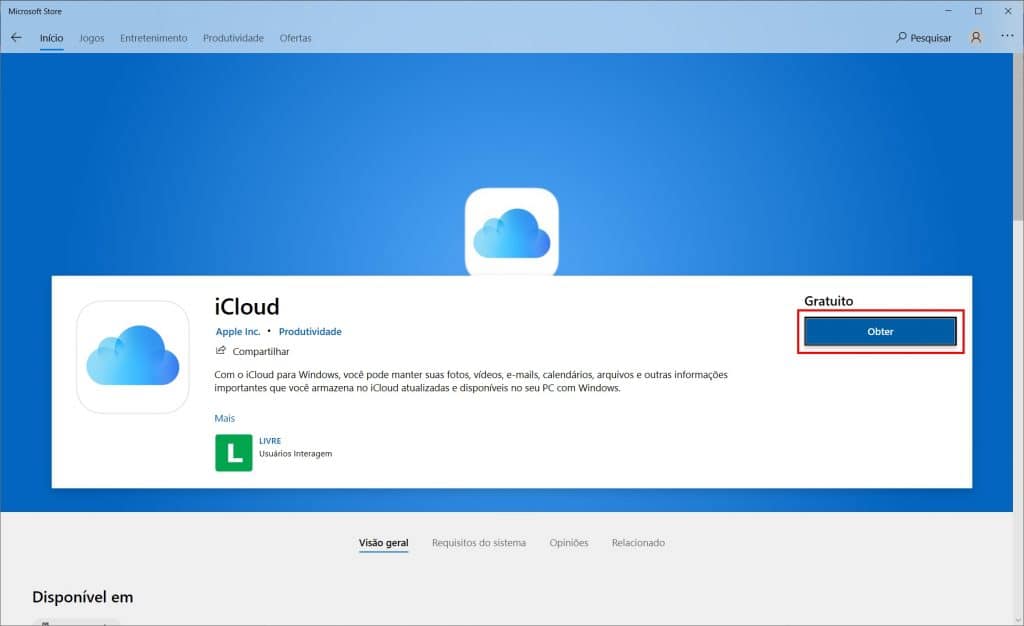Image resolution: width=1024 pixels, height=626 pixels.
Task: Open the Entretenimento tab
Action: point(153,38)
